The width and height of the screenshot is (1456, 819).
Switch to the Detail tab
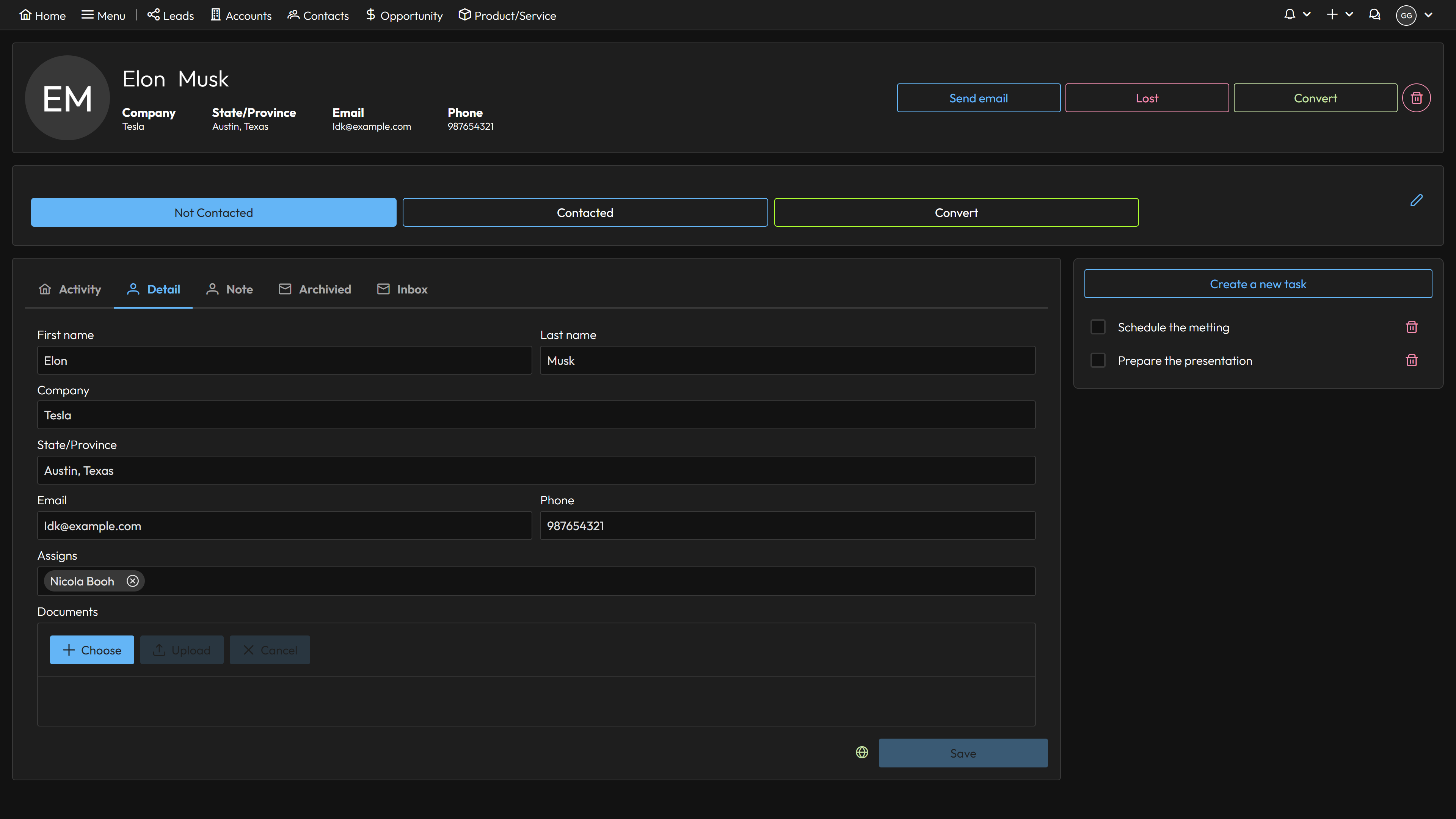click(153, 289)
